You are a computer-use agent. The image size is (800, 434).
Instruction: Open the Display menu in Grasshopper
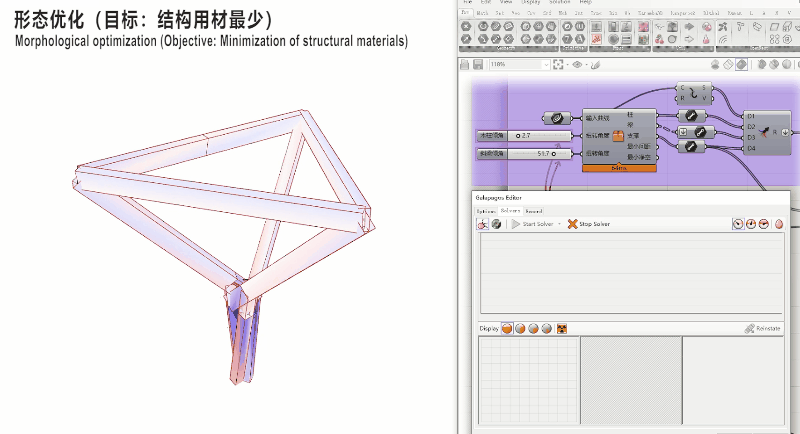click(x=531, y=2)
